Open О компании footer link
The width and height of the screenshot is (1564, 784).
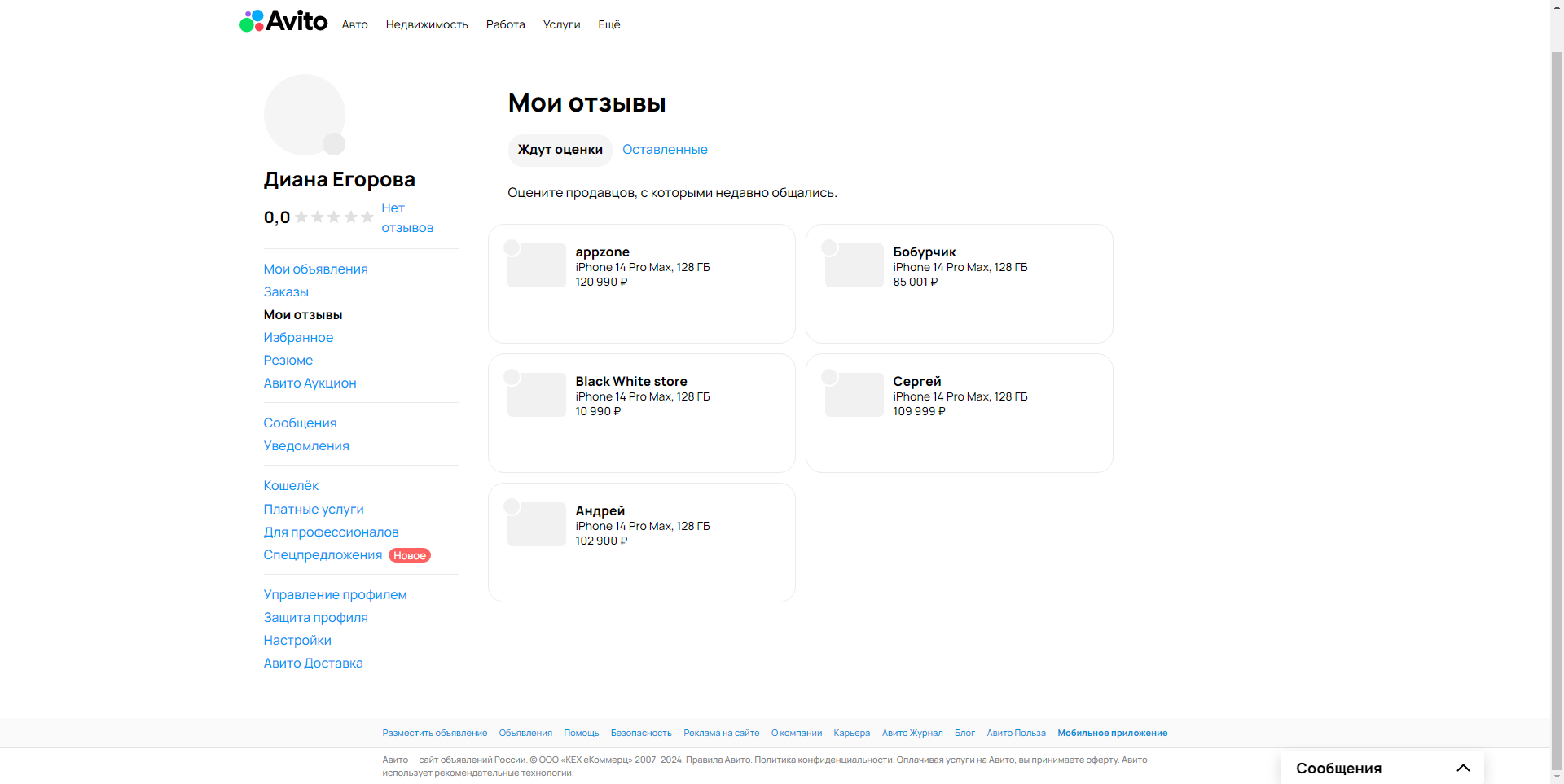tap(797, 734)
